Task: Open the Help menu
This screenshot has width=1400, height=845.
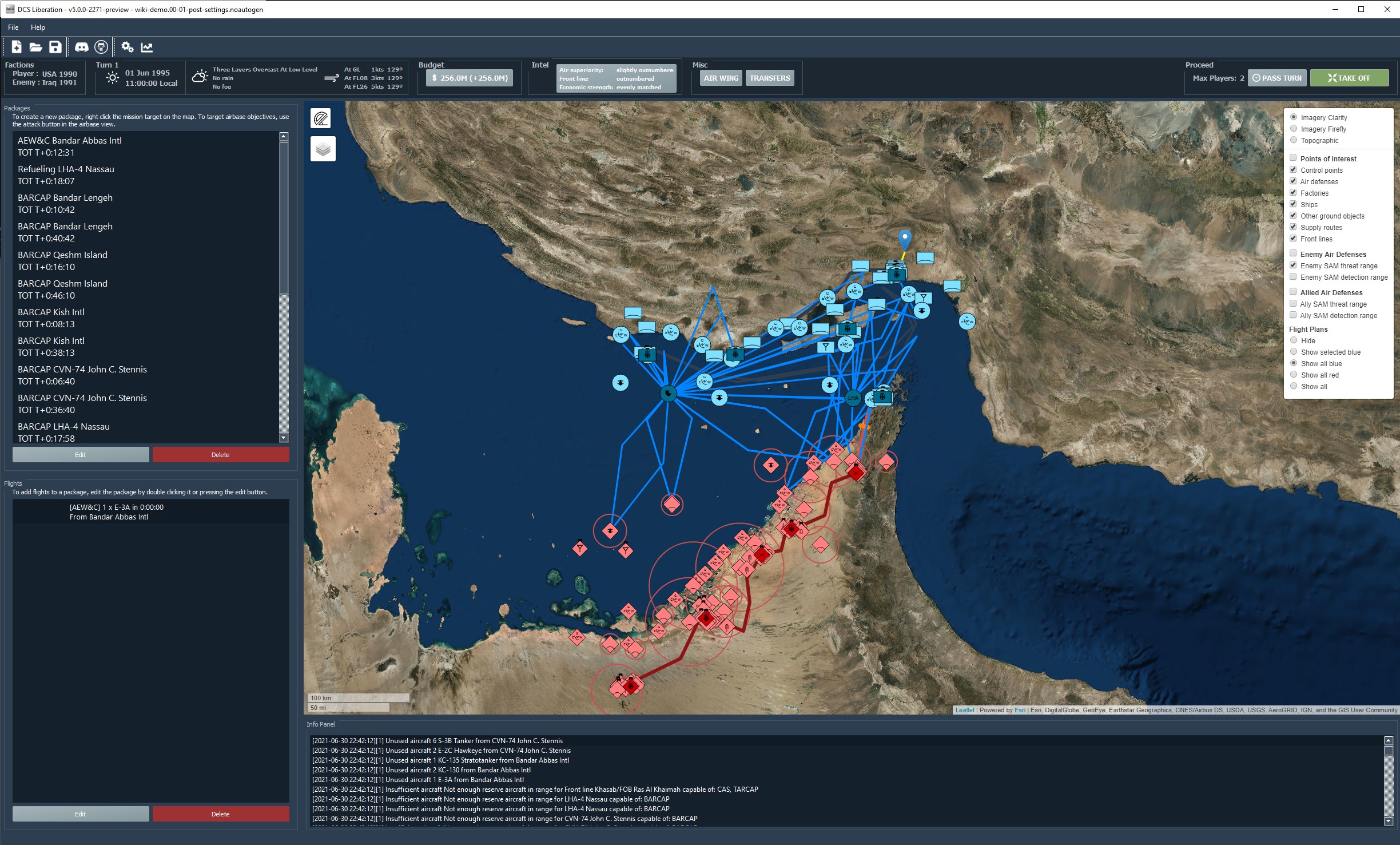Action: 38,27
